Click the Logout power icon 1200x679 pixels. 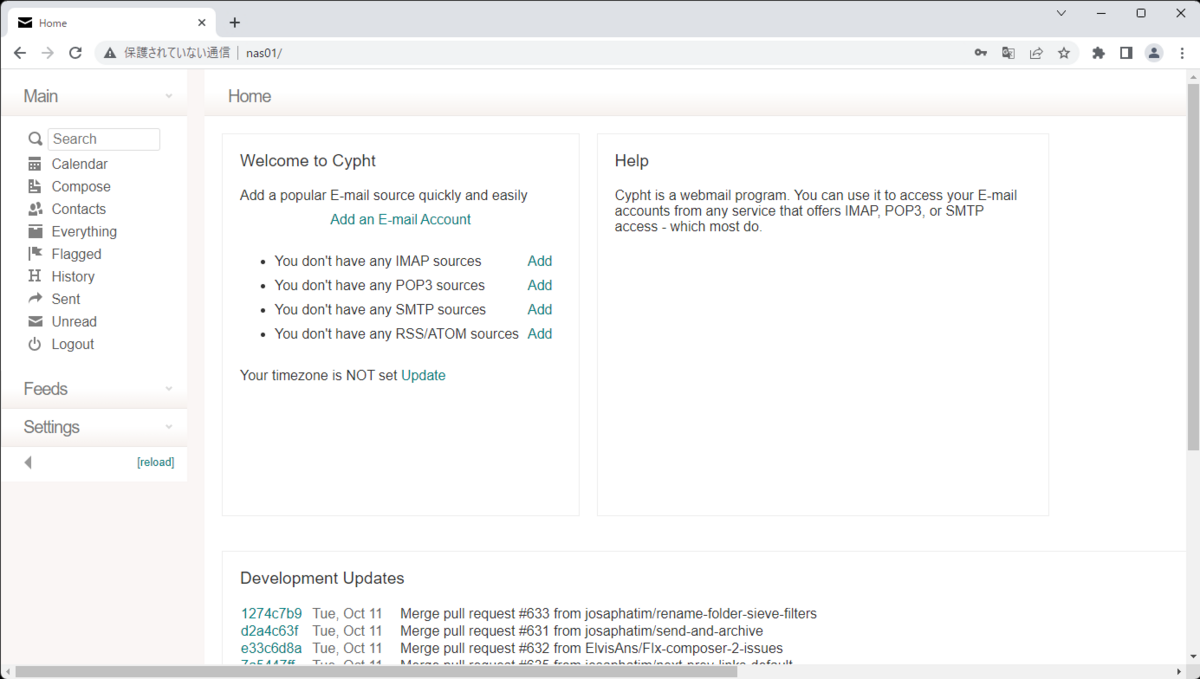coord(35,344)
